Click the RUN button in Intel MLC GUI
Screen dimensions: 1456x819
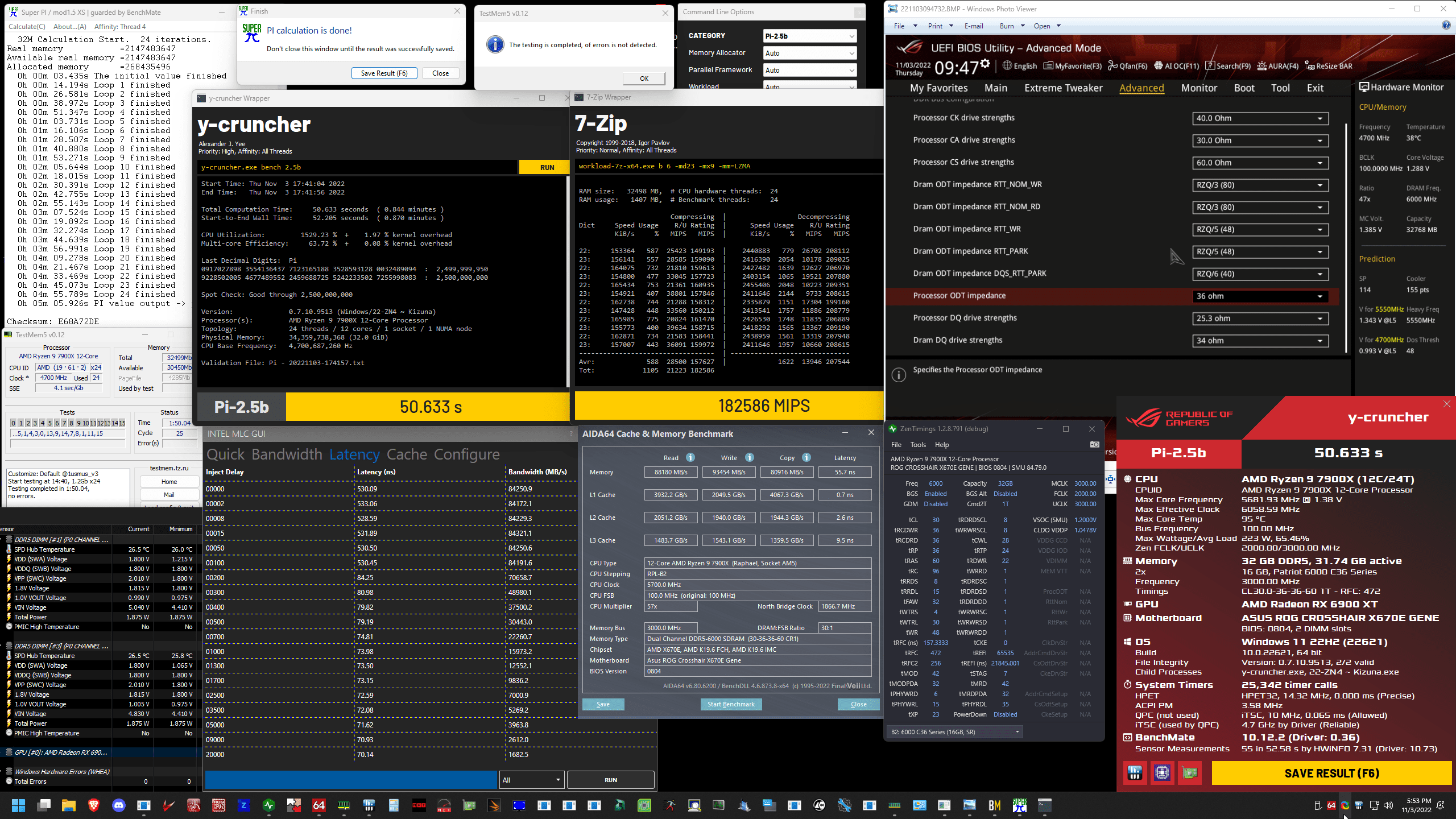(x=611, y=780)
